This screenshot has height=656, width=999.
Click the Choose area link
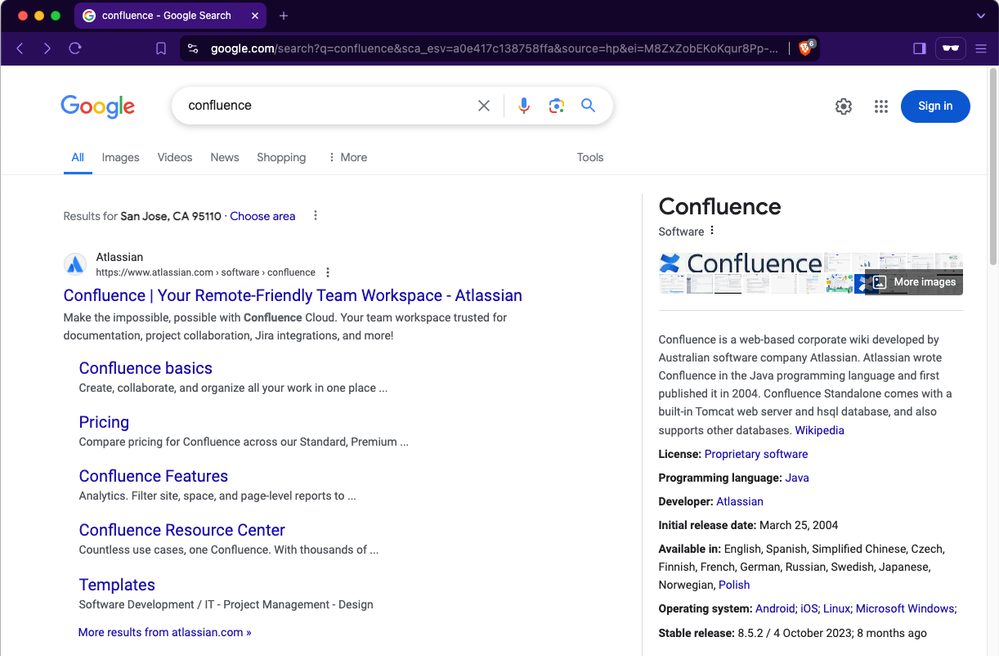point(262,216)
